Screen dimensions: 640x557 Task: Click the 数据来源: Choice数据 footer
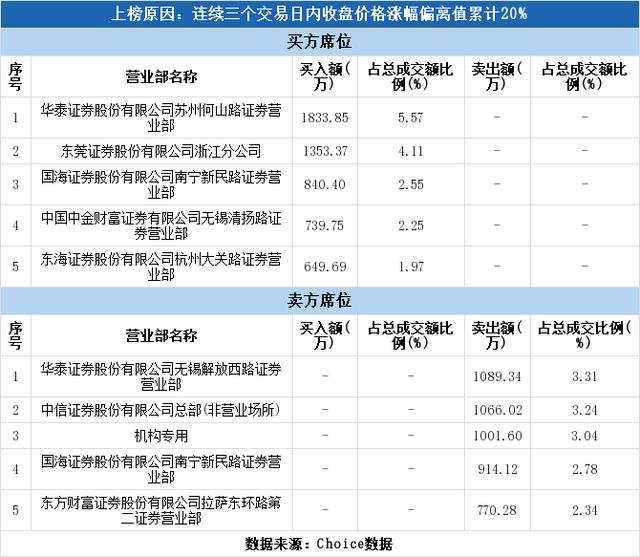pos(319,544)
